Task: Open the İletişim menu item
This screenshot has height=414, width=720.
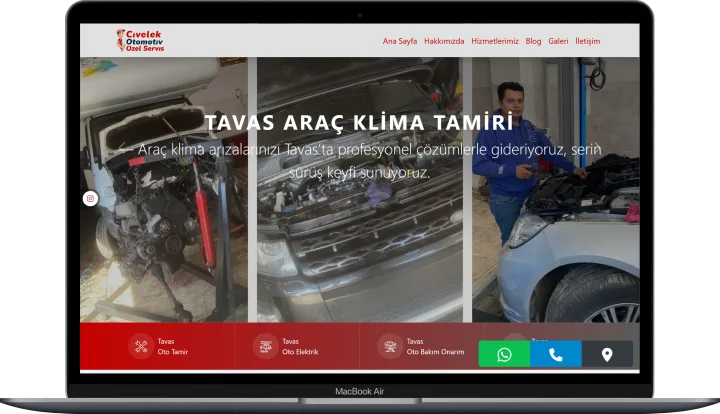Action: click(588, 41)
